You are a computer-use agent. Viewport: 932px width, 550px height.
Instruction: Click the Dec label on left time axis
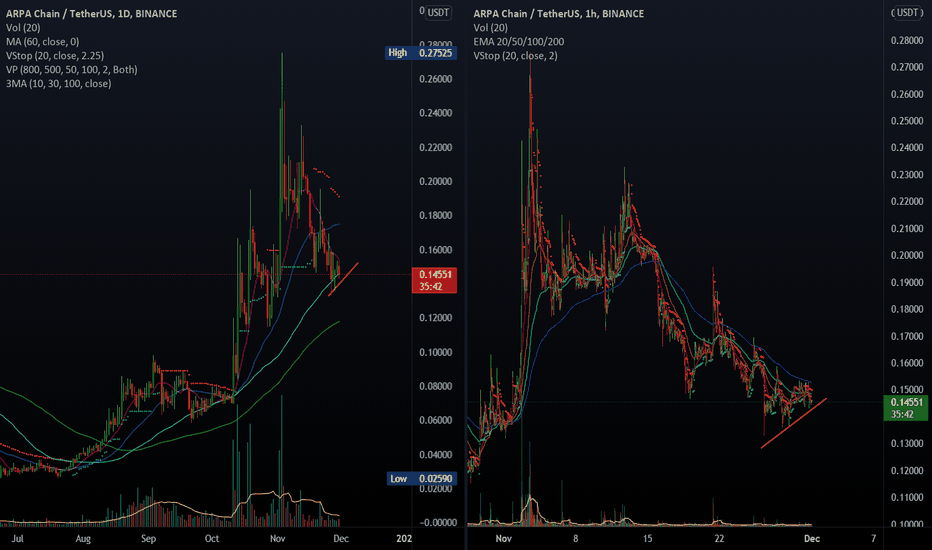coord(341,539)
